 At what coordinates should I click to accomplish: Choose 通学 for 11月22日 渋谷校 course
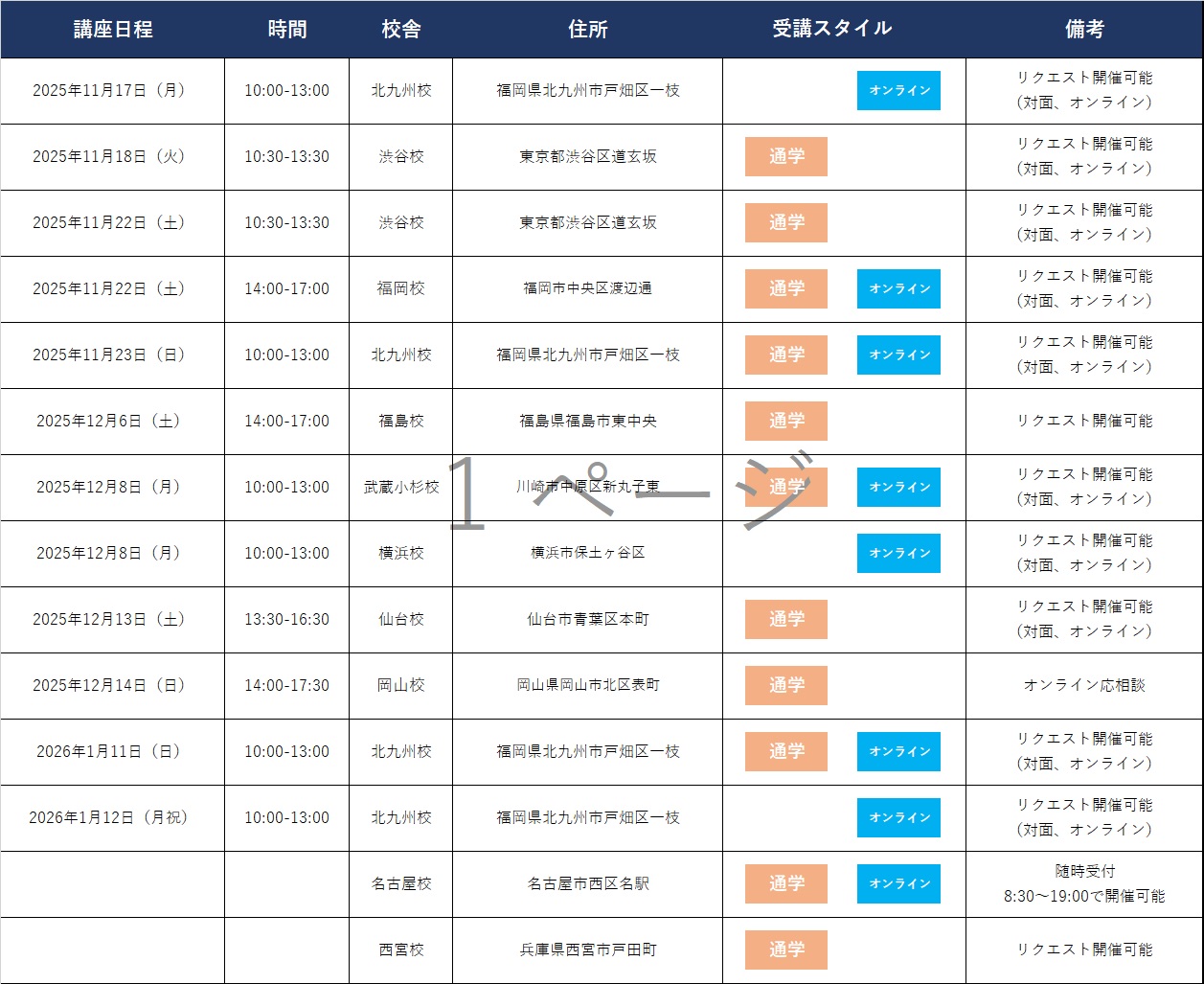click(786, 223)
